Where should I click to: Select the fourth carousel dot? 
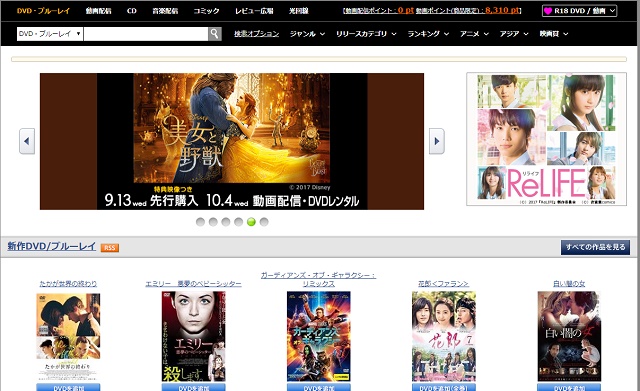coord(239,222)
